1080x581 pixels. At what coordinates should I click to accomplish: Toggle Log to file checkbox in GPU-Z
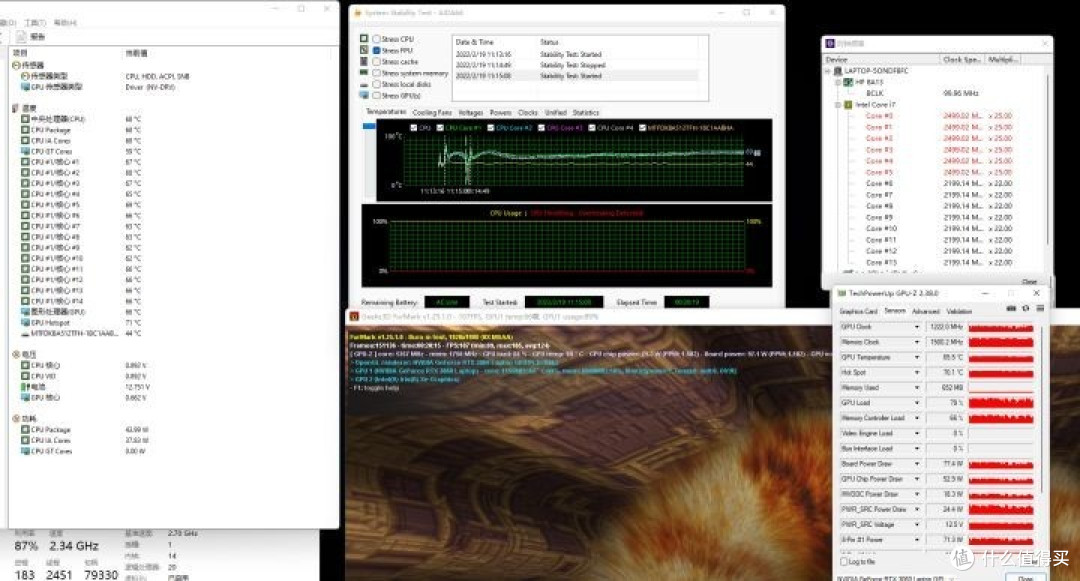[844, 562]
